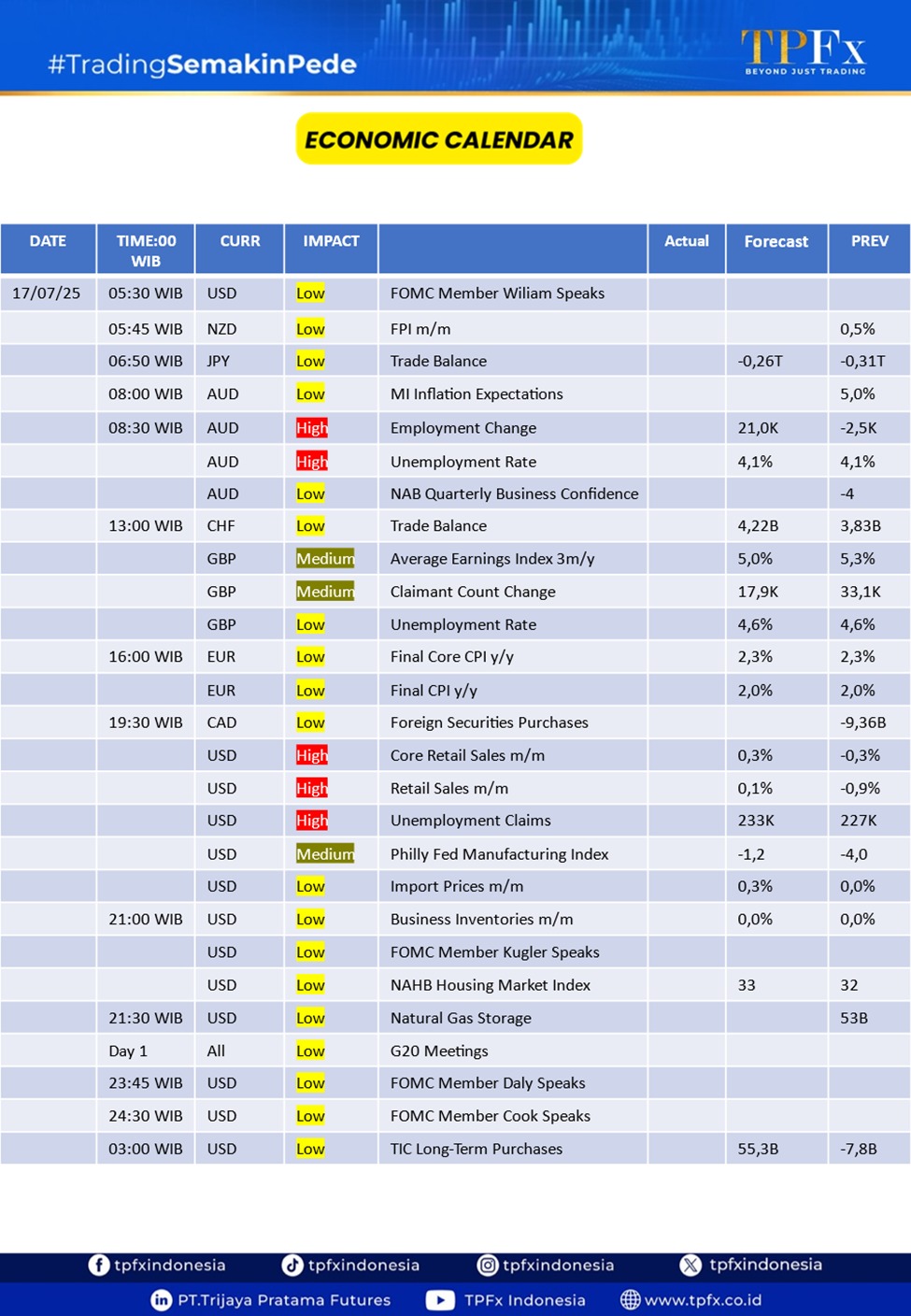Click the yellow Low tag for G20 Meetings

click(x=310, y=1051)
